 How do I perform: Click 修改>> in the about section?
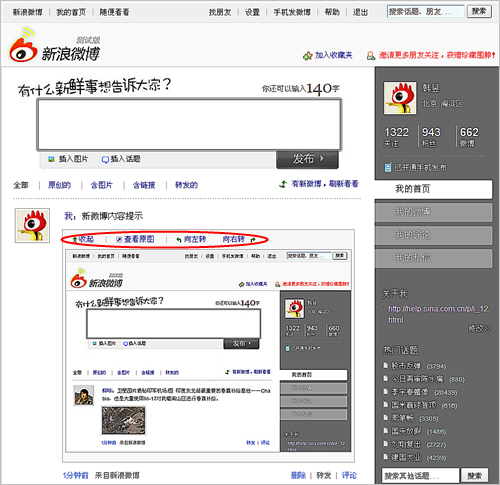[x=479, y=329]
